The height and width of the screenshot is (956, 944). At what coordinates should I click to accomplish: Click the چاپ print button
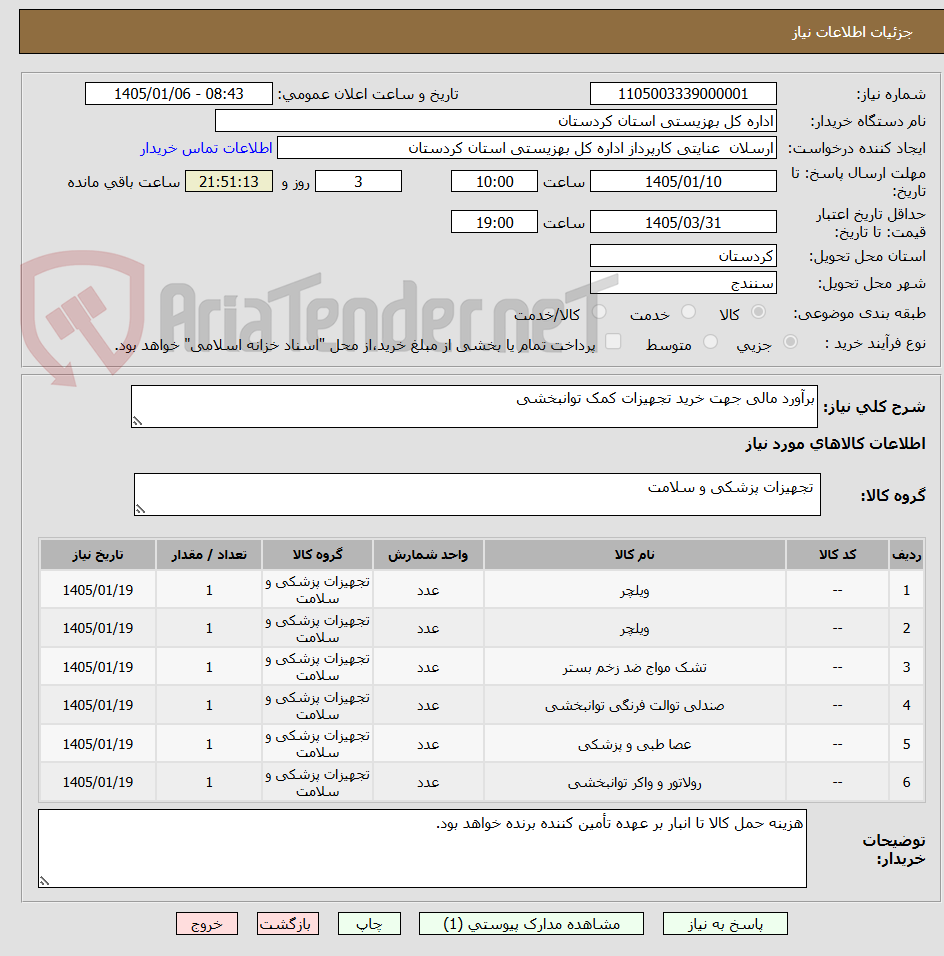tap(370, 924)
